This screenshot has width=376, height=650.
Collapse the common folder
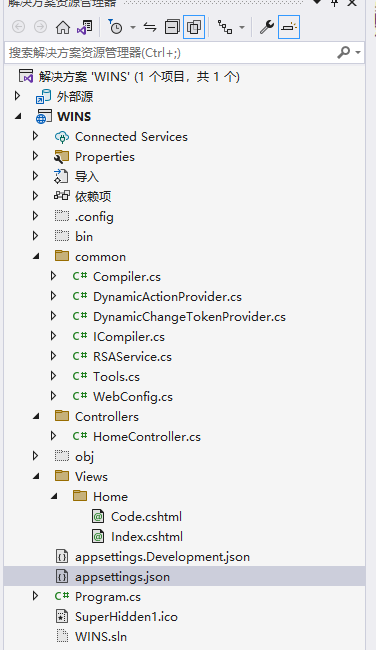[x=36, y=257]
